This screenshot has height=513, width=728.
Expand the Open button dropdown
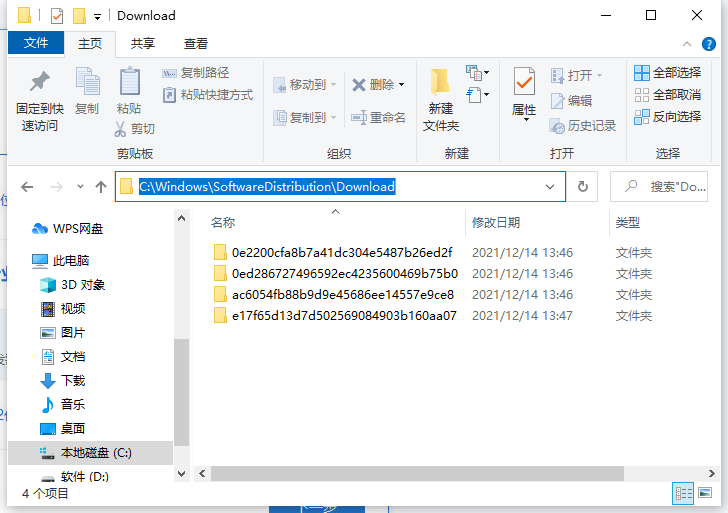[x=600, y=76]
